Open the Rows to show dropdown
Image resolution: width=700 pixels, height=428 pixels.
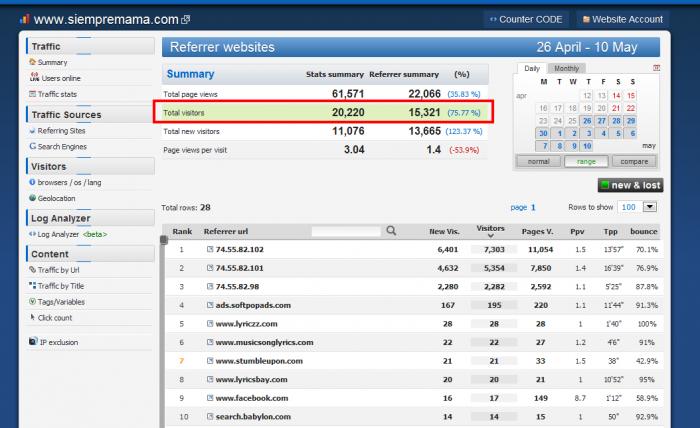tap(650, 207)
